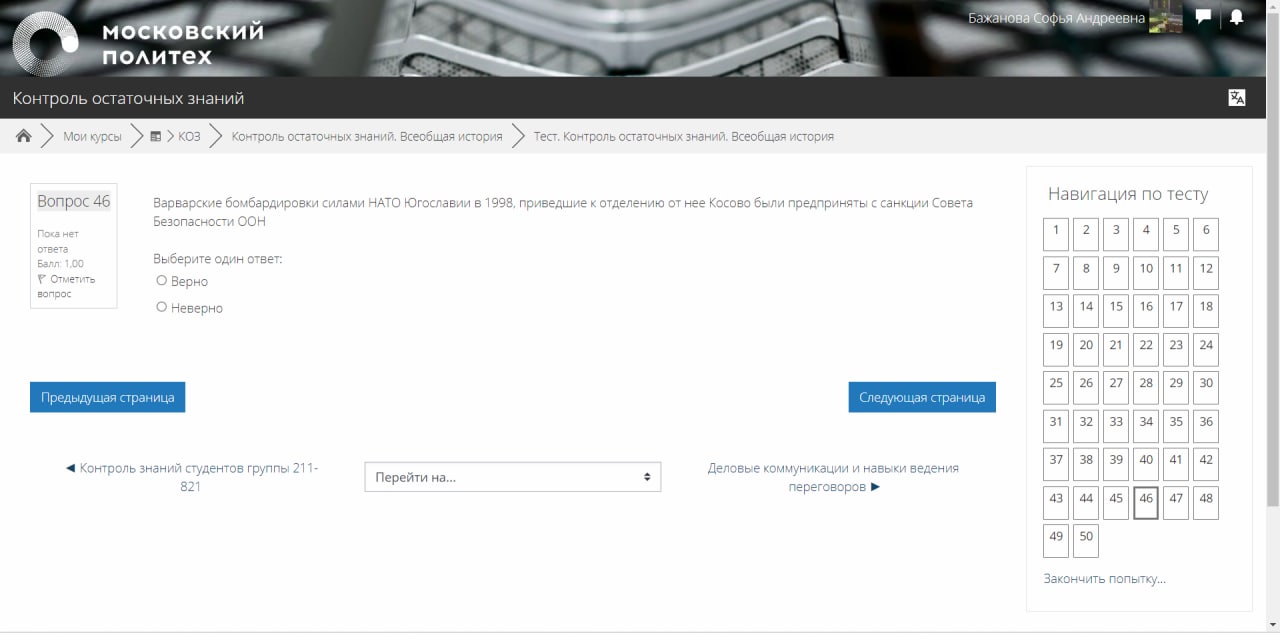The height and width of the screenshot is (633, 1280).
Task: Click the language translate icon
Action: pos(1237,98)
